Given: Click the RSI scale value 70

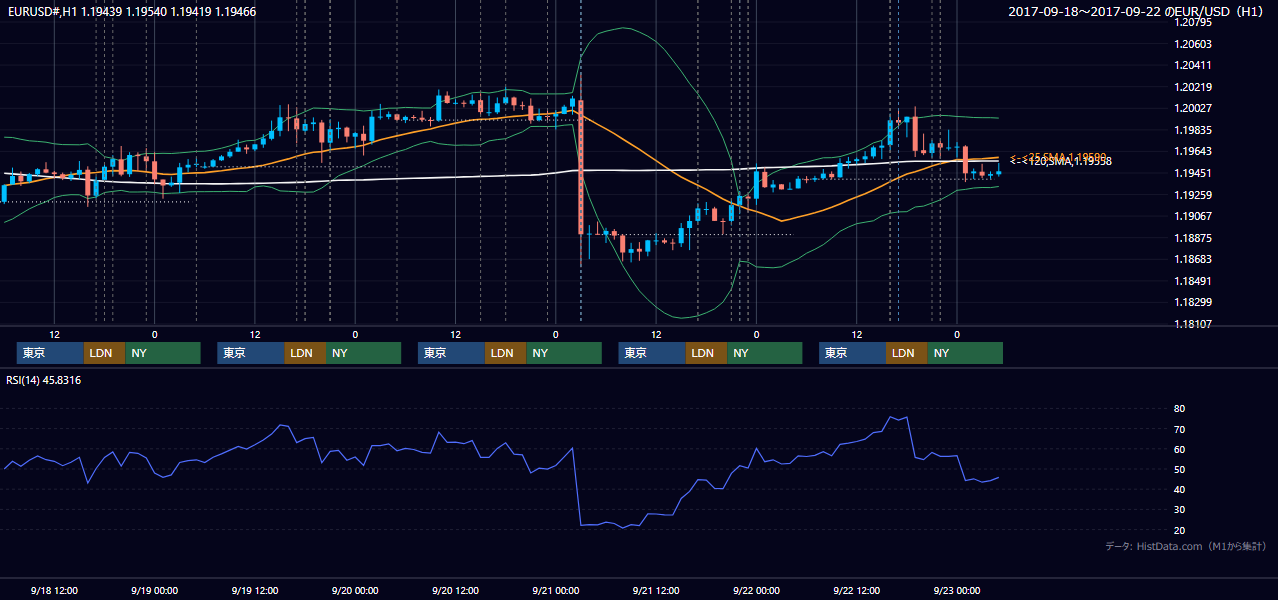Looking at the screenshot, I should (1180, 429).
